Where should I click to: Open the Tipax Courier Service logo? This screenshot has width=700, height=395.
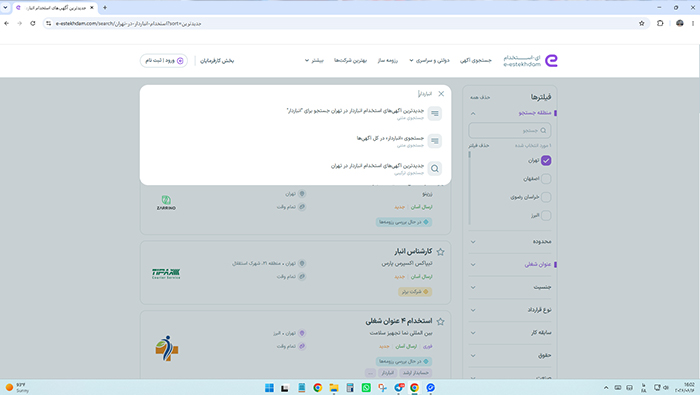pyautogui.click(x=166, y=274)
